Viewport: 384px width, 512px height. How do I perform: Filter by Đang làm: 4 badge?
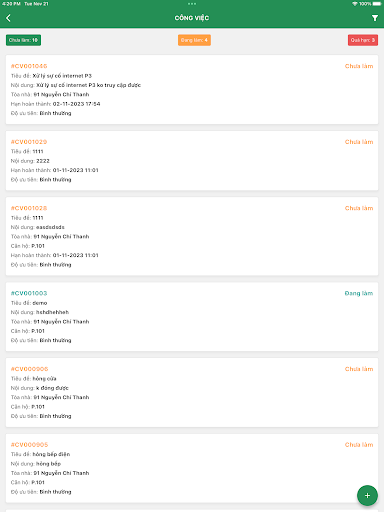[194, 40]
